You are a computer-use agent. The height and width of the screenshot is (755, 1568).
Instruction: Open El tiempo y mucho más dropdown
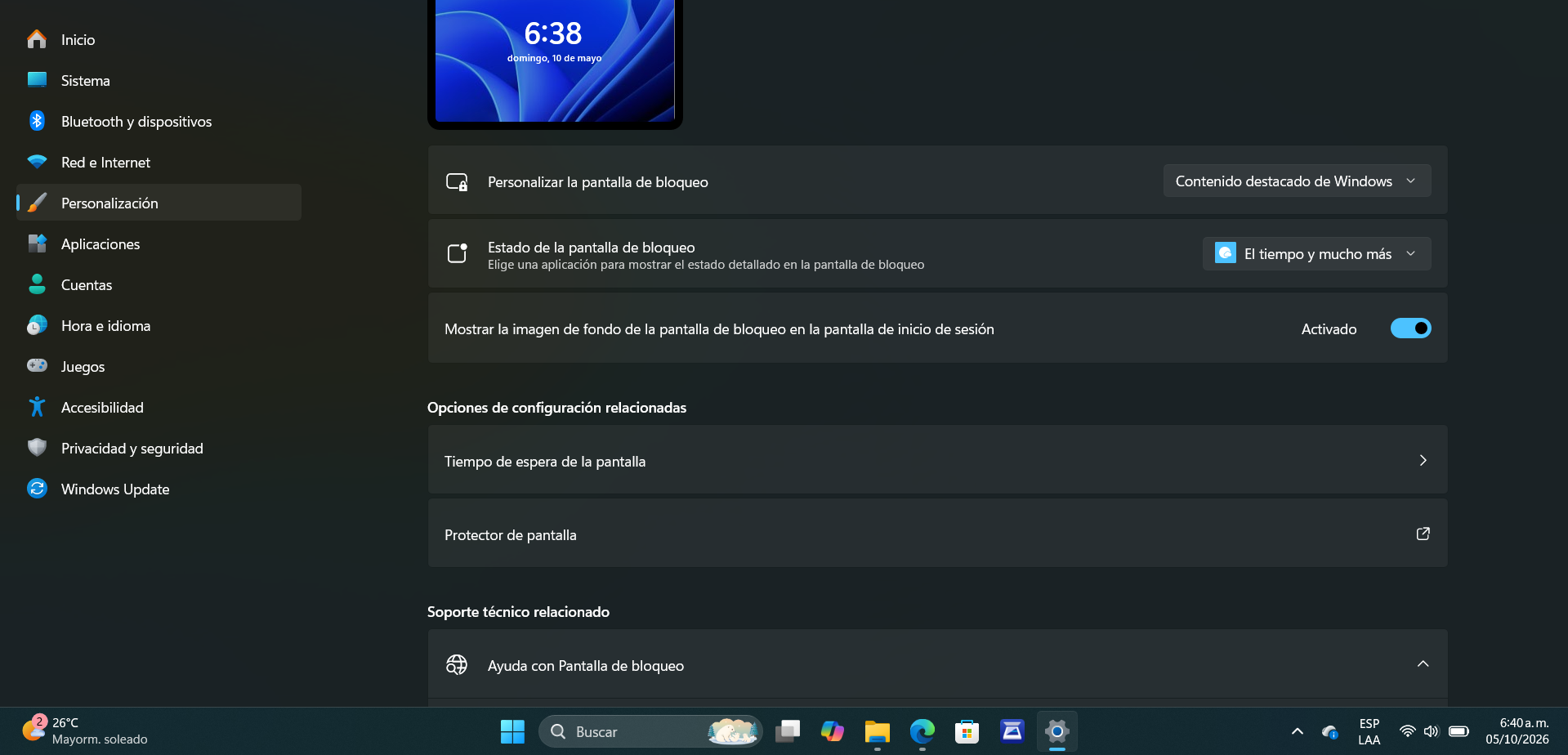click(1316, 253)
